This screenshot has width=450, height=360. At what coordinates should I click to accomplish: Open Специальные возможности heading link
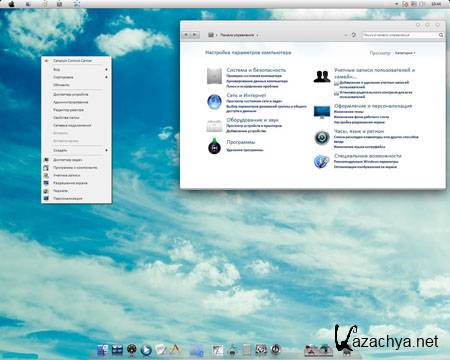pos(368,156)
